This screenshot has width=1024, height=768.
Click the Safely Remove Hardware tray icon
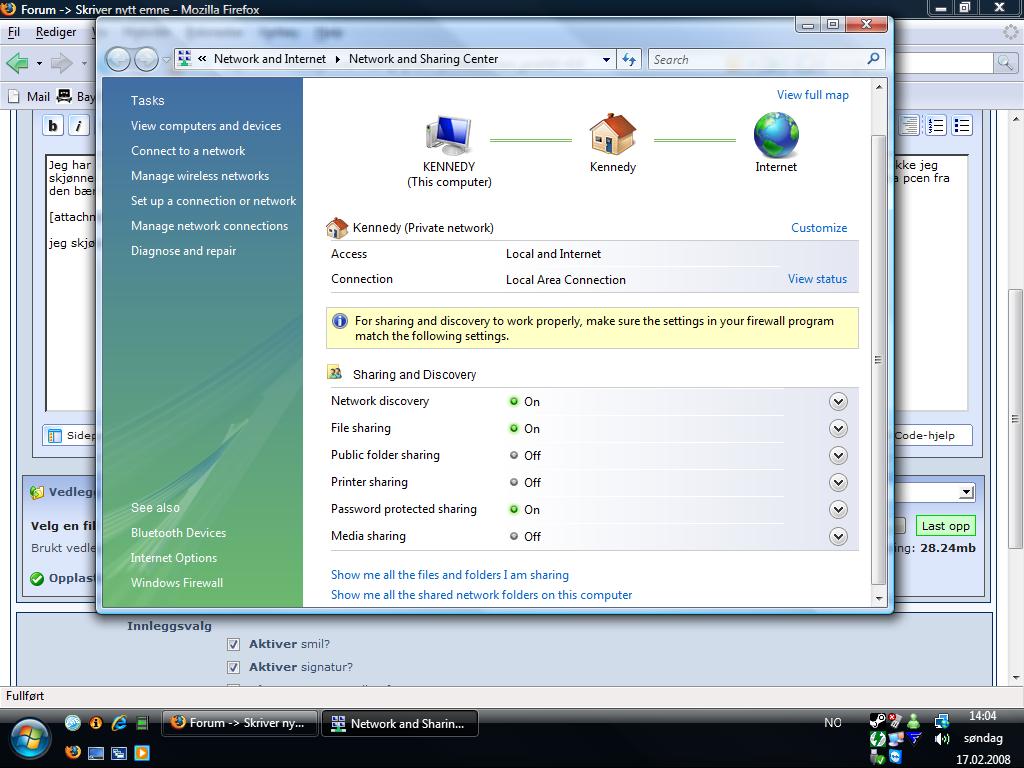(x=878, y=757)
